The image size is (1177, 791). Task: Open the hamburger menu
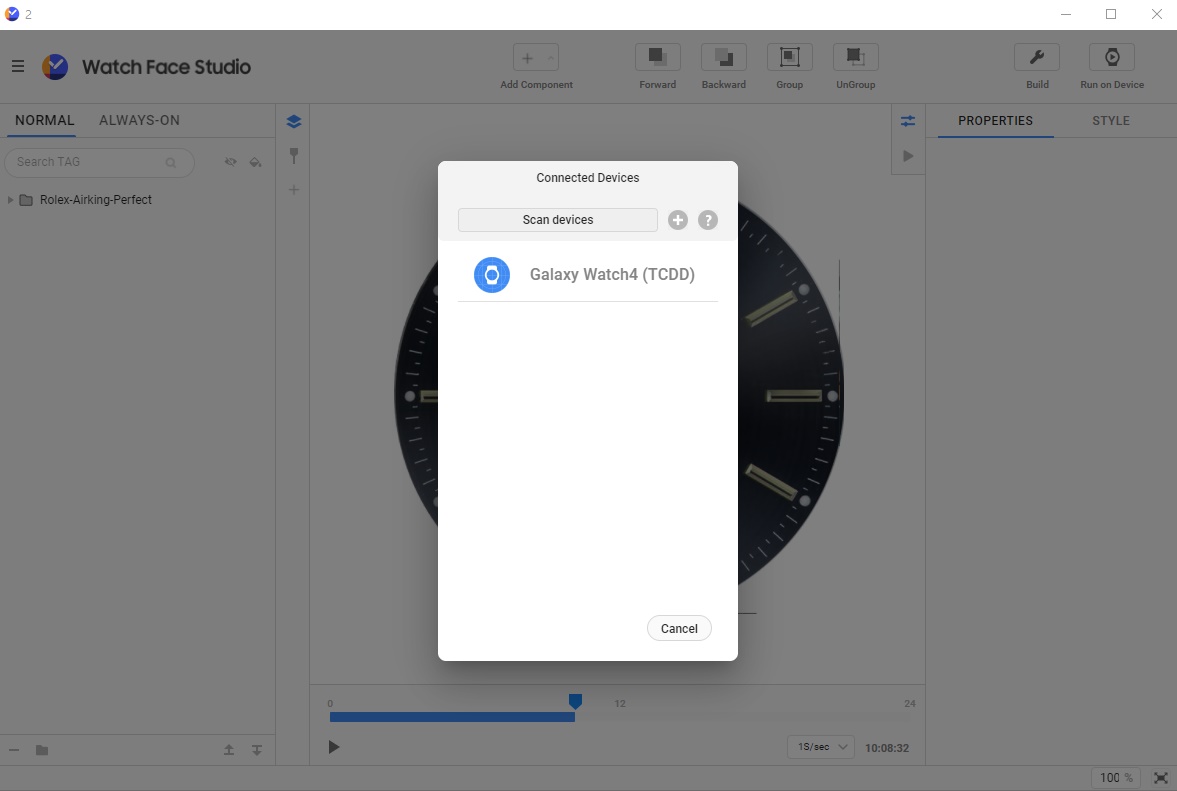point(18,67)
